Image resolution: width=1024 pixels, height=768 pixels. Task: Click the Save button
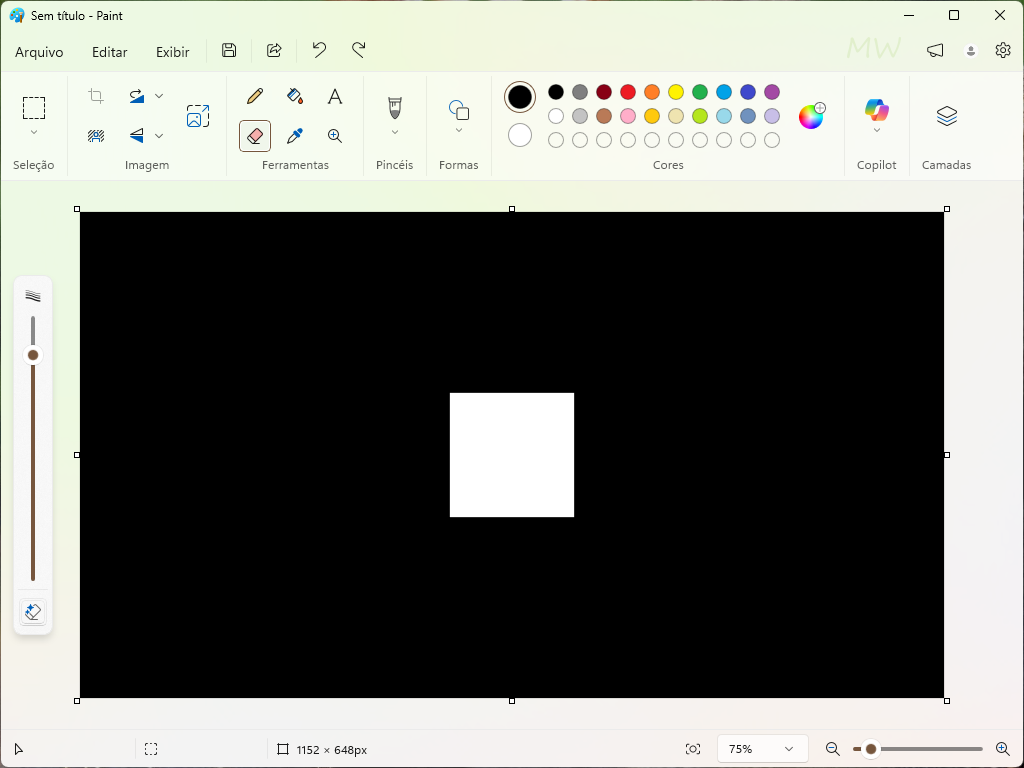click(x=228, y=50)
